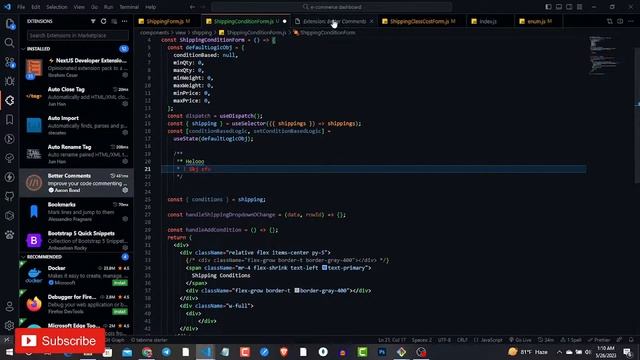
Task: Open the View menu
Action: coord(79,7)
